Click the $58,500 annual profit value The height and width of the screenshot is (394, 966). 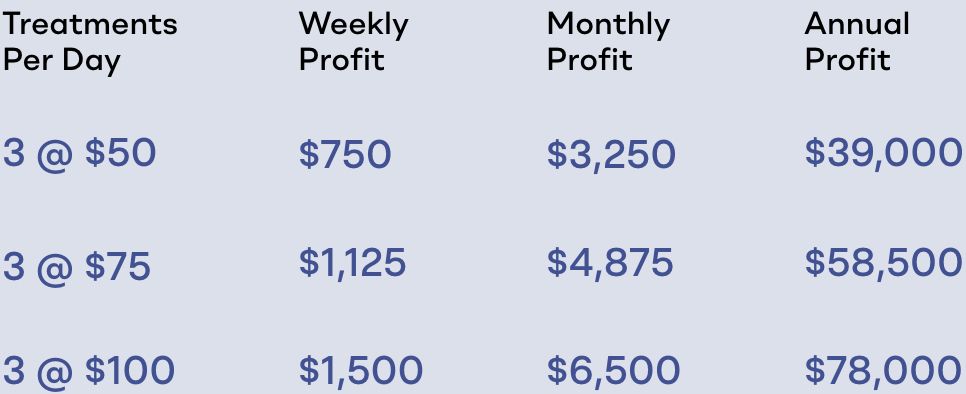coord(883,262)
